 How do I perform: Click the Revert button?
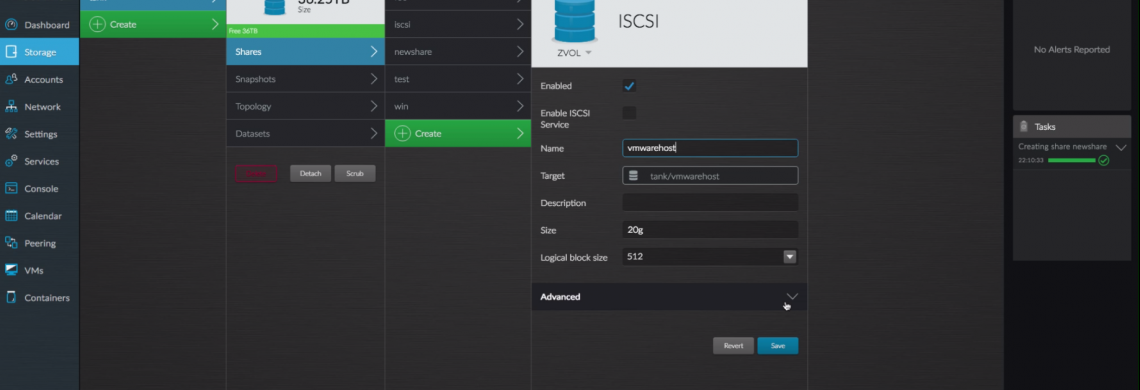tap(734, 346)
